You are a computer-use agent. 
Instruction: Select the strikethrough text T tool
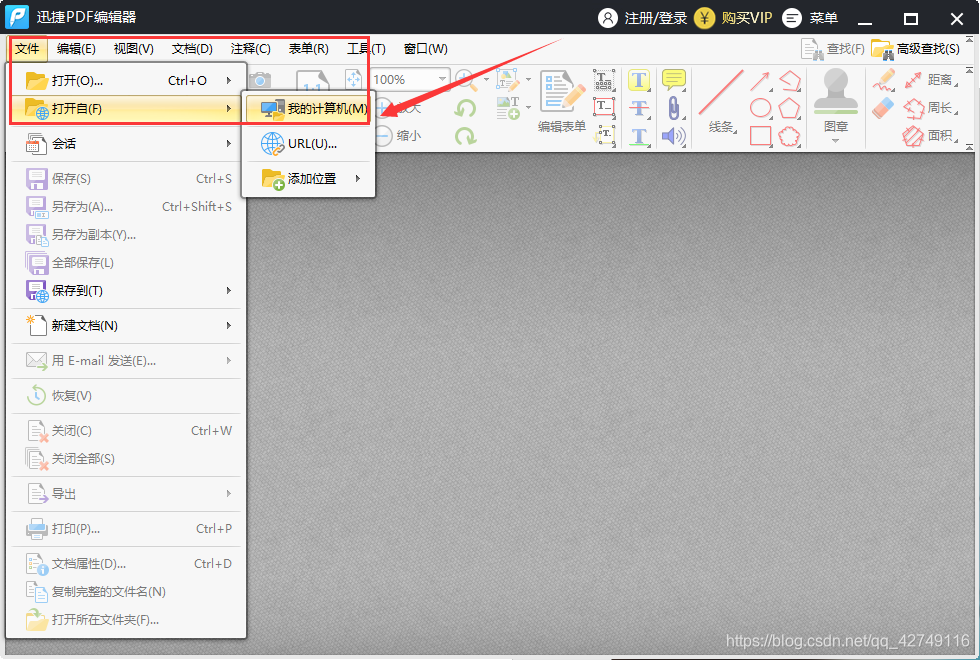point(639,108)
